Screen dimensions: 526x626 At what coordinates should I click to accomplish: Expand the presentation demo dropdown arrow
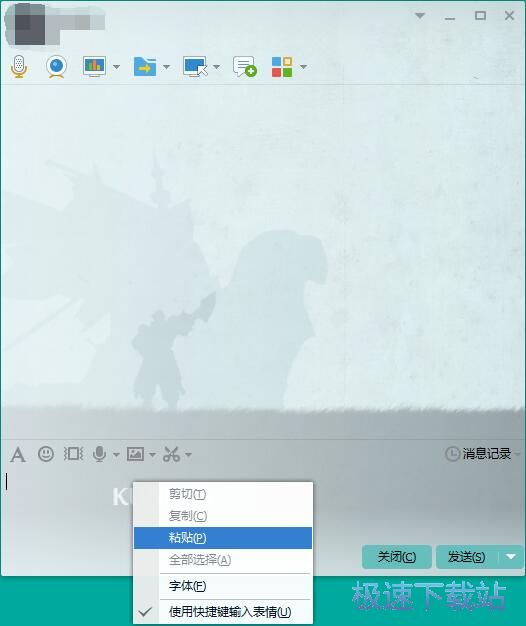[x=116, y=67]
